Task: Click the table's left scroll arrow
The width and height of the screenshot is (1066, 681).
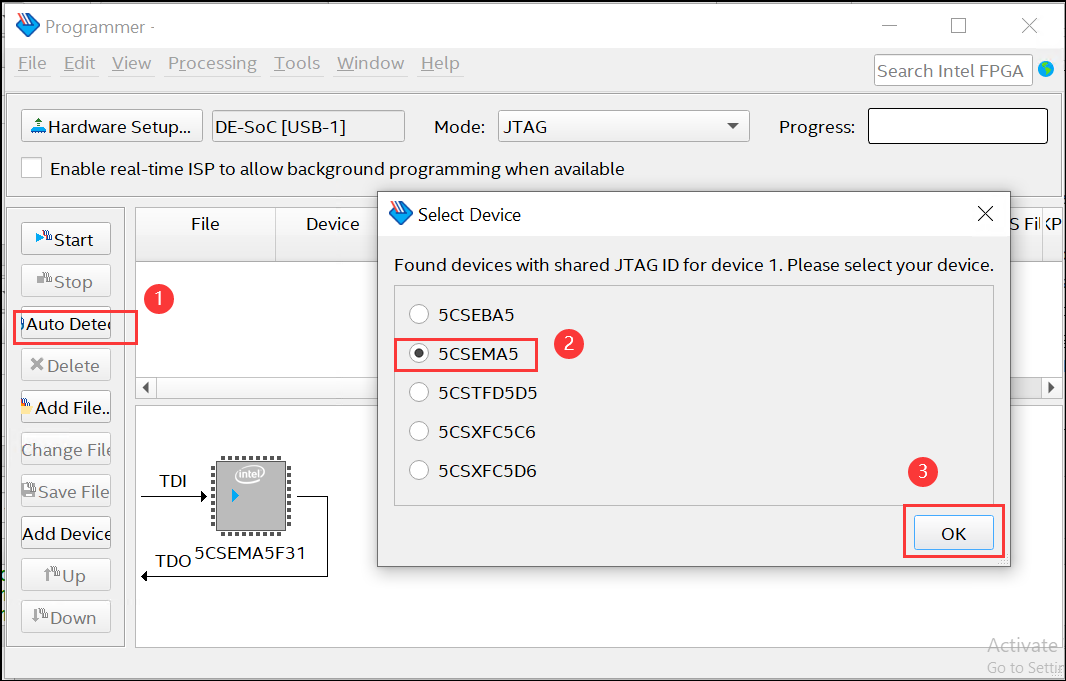Action: [x=145, y=387]
